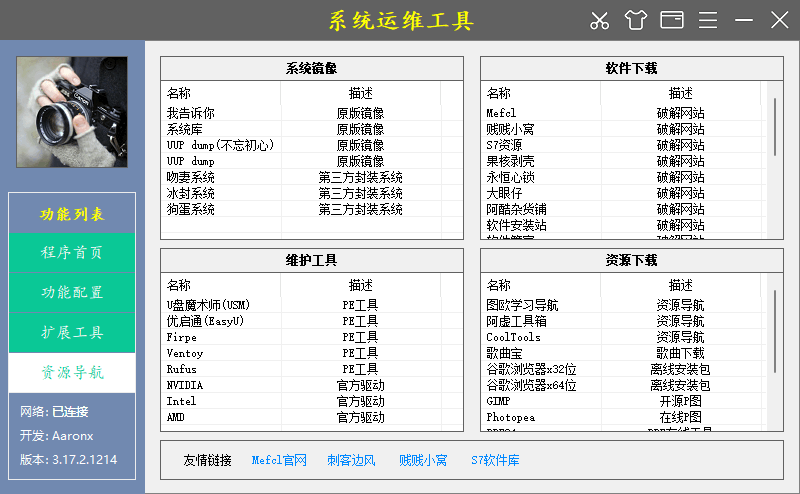Open the 贼贼小窝 footer link
The image size is (800, 494).
tap(423, 461)
